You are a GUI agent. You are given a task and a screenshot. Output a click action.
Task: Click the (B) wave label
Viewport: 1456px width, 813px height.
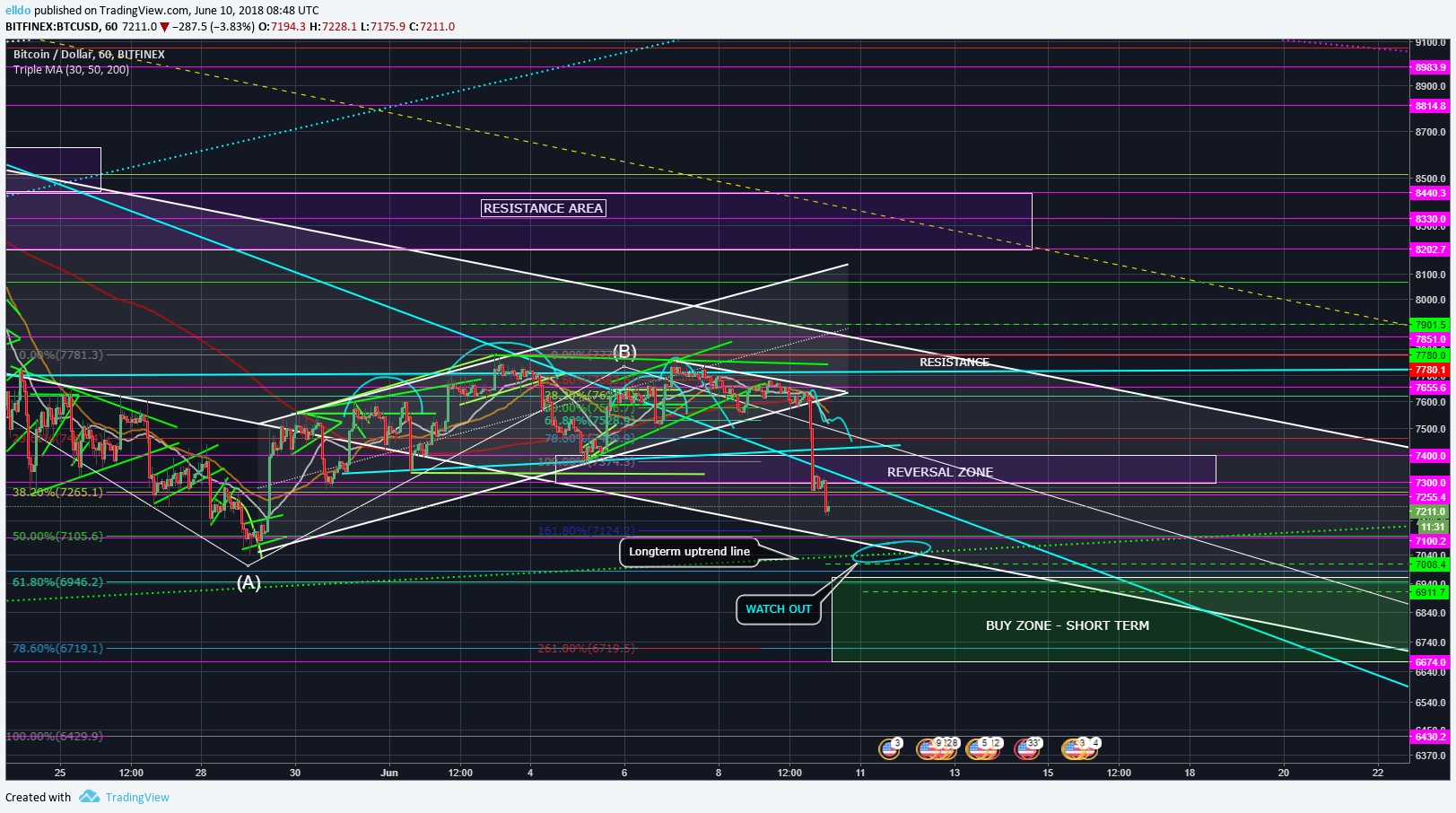(624, 352)
